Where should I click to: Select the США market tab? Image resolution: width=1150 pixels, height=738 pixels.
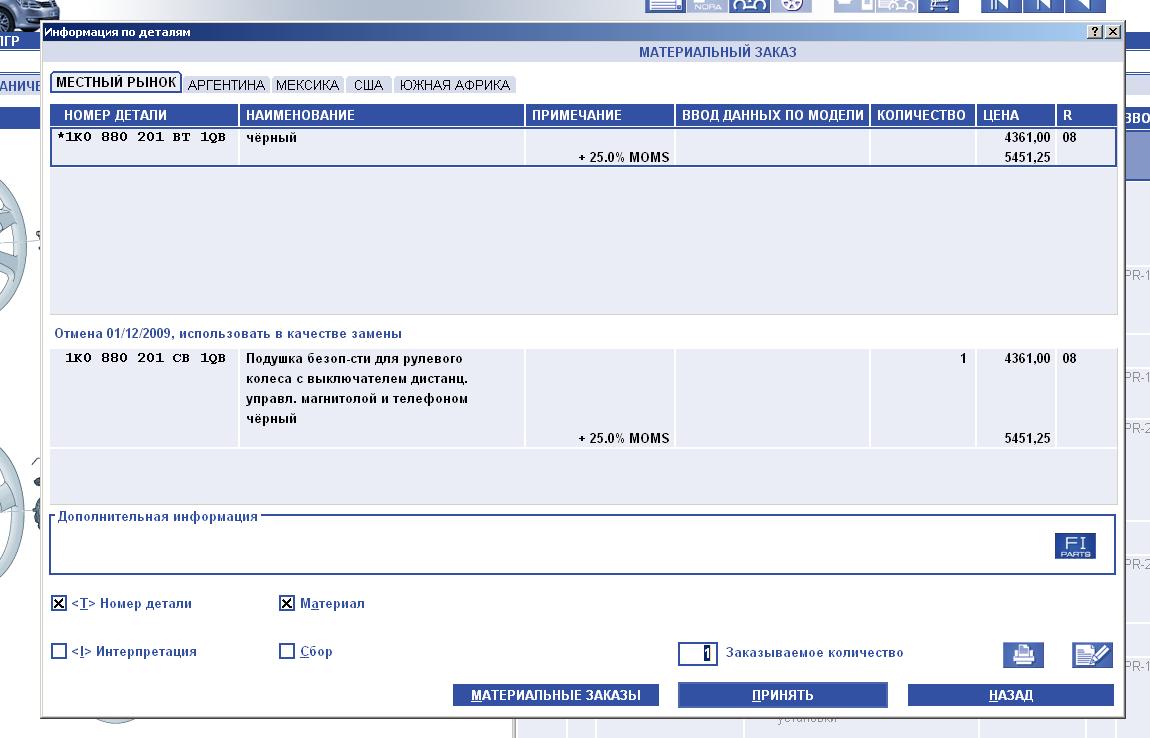tap(368, 85)
